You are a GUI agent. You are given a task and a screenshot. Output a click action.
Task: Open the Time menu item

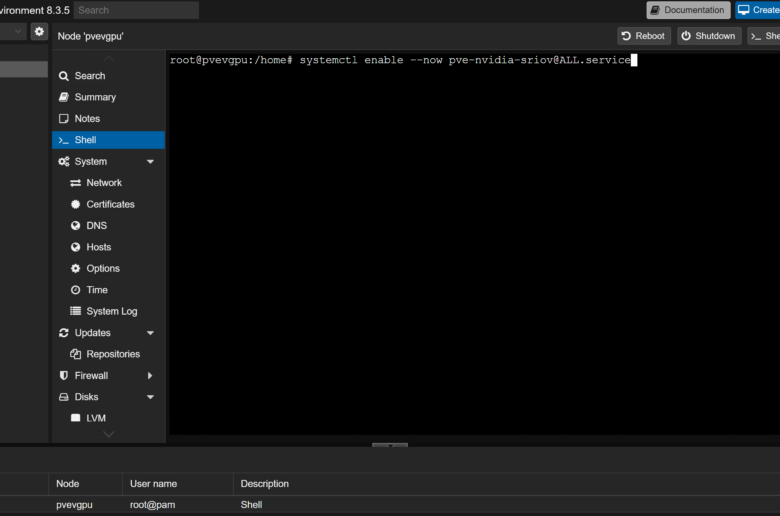tap(108, 290)
